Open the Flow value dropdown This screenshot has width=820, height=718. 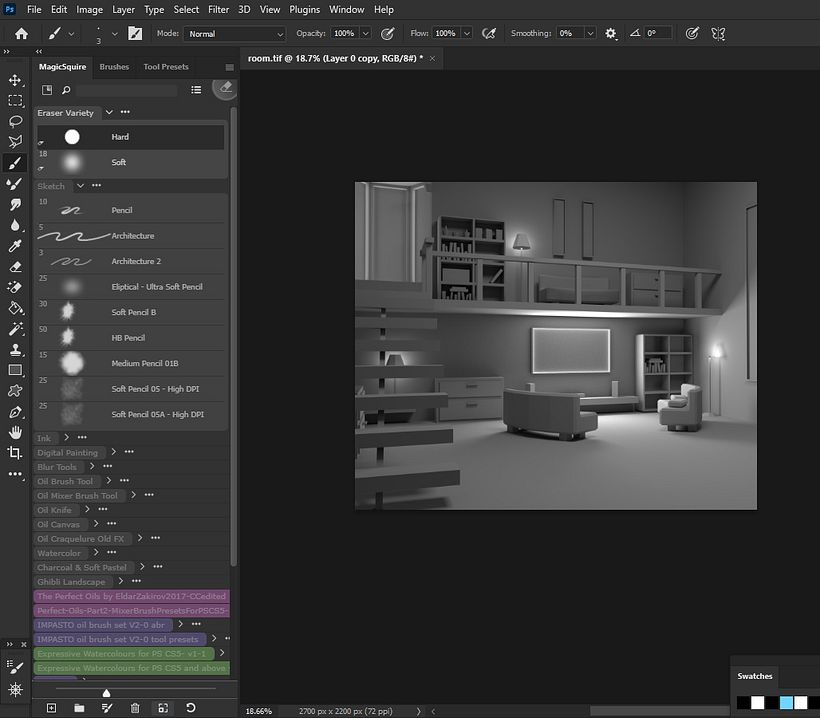(467, 33)
